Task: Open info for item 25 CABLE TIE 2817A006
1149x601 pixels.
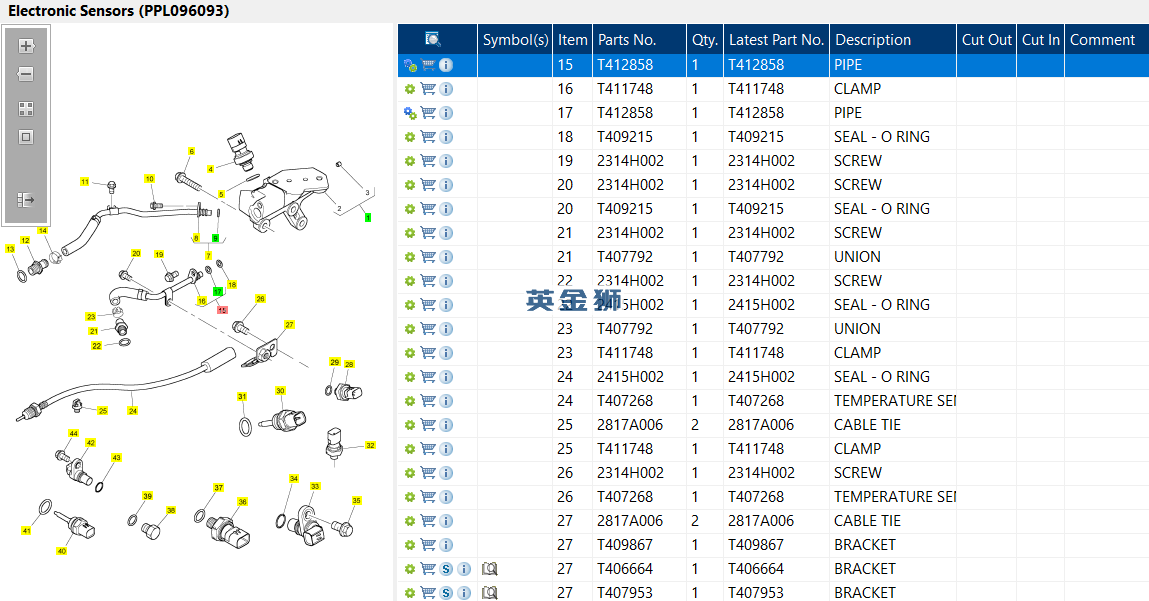Action: [446, 425]
